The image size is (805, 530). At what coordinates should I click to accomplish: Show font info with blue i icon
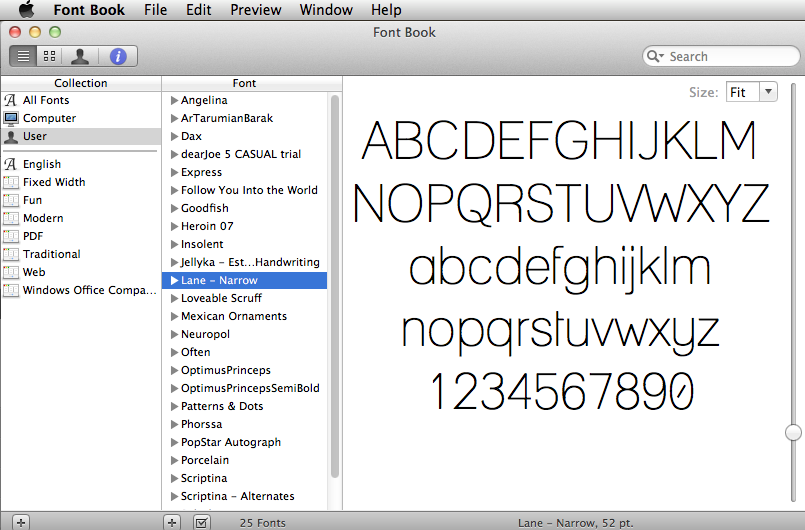pos(118,56)
